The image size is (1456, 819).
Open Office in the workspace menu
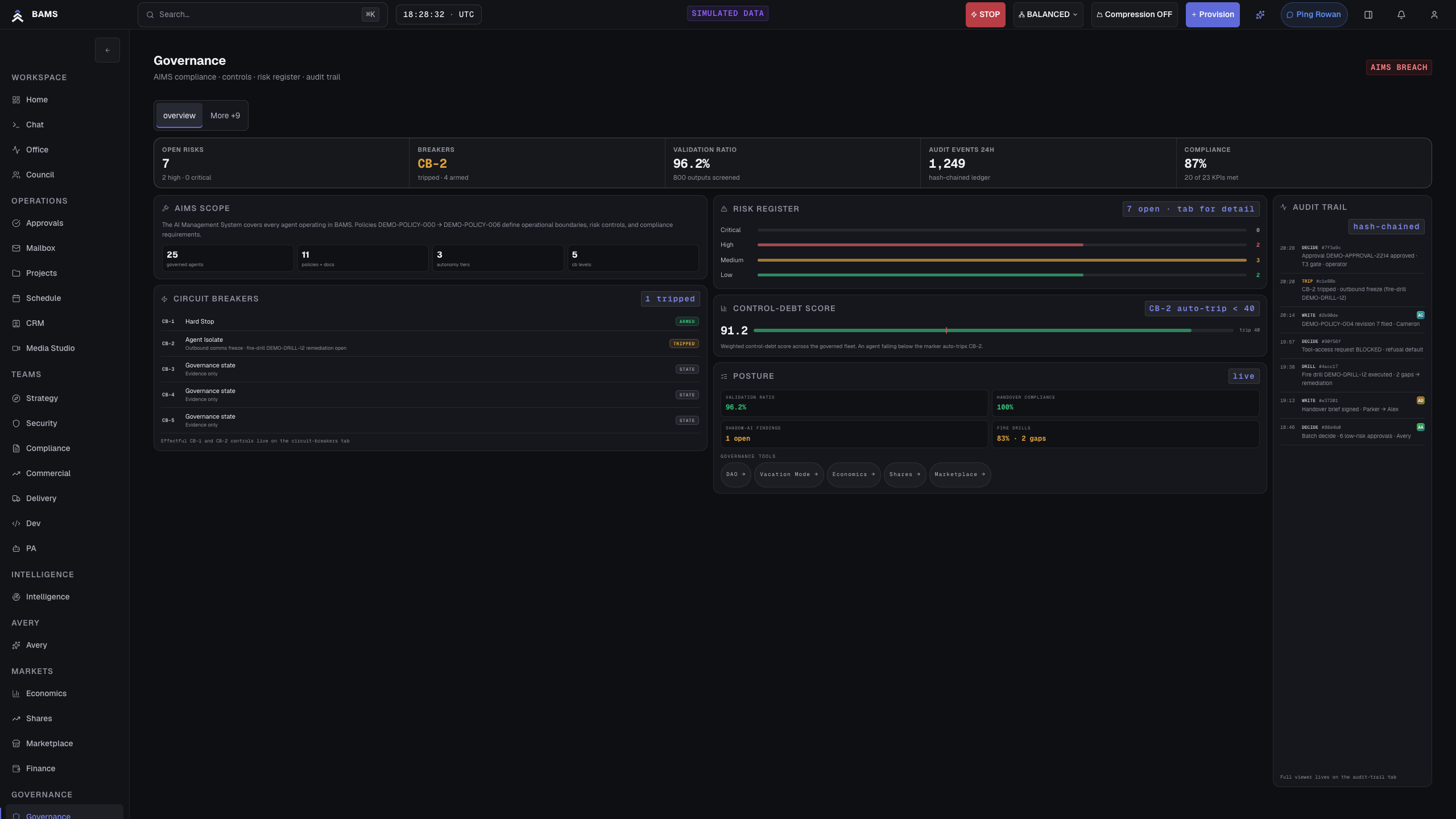coord(64,150)
